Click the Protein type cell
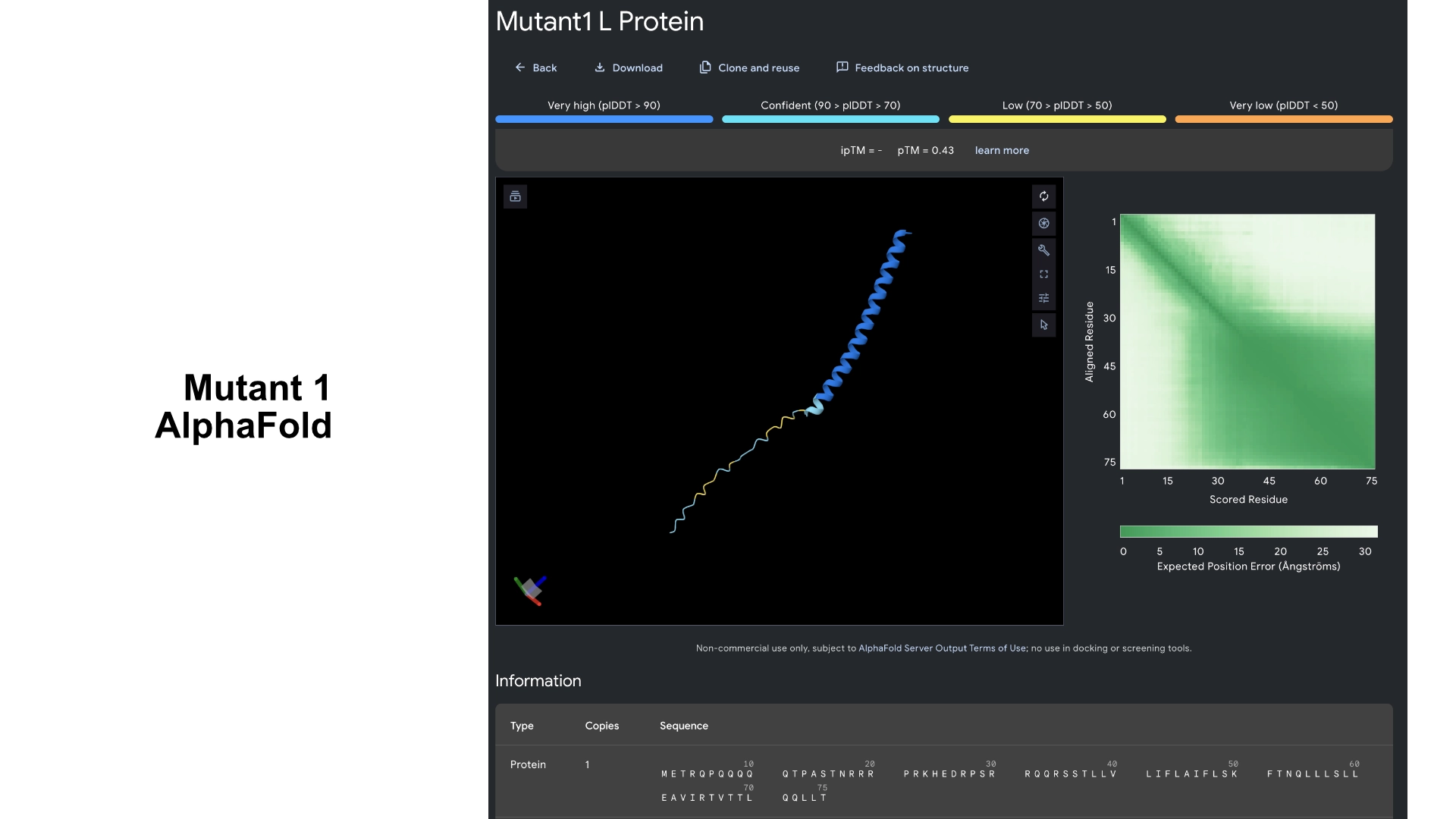The height and width of the screenshot is (819, 1456). 528,764
